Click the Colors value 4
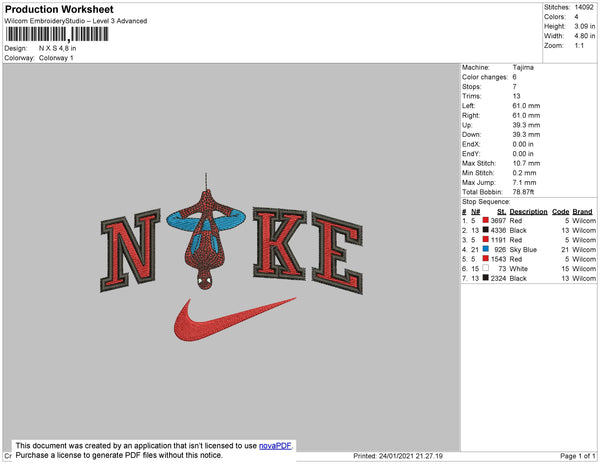 click(576, 17)
